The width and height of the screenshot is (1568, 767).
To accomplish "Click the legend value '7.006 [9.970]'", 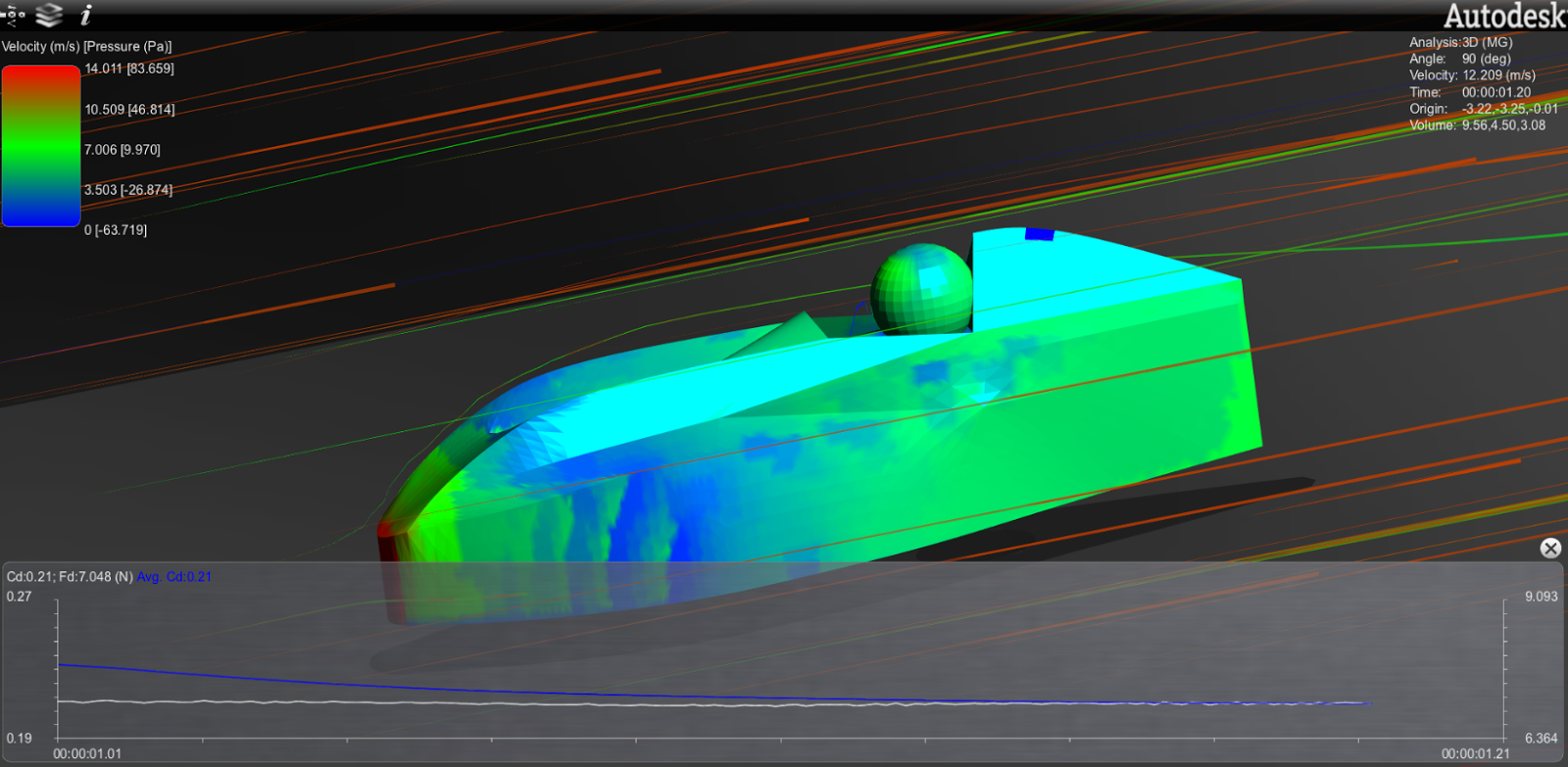I will (122, 149).
